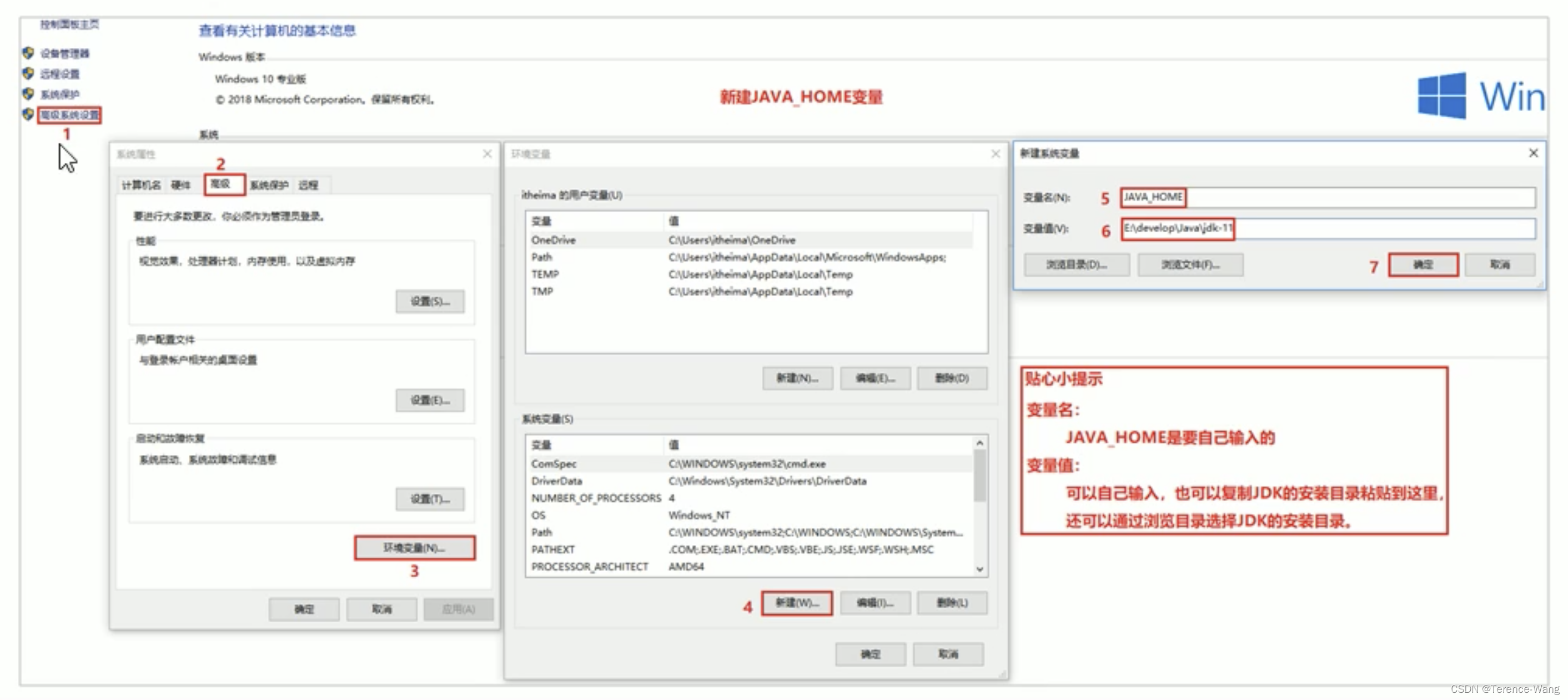Click Browse File(F) button

point(1190,264)
